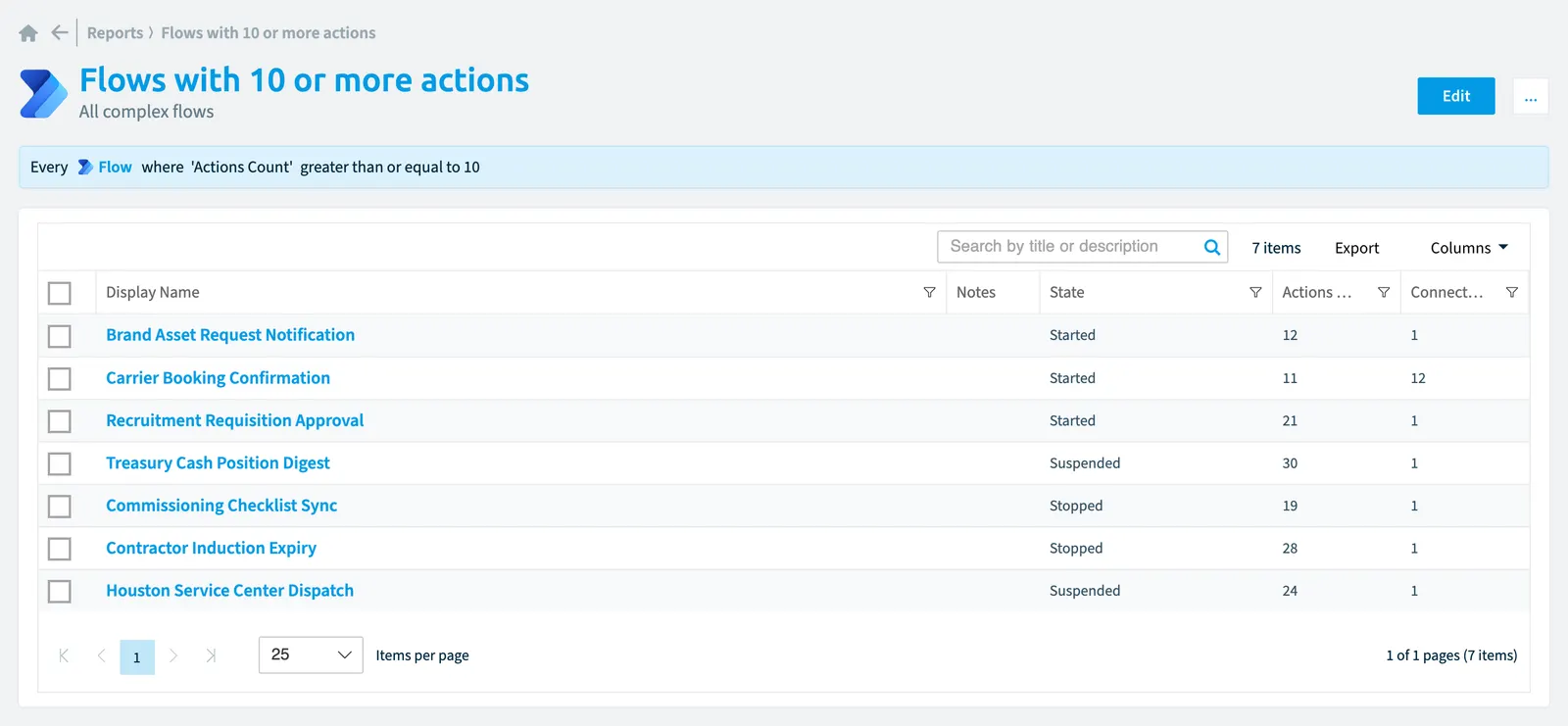
Task: Open Treasury Cash Position Digest flow
Action: [218, 462]
